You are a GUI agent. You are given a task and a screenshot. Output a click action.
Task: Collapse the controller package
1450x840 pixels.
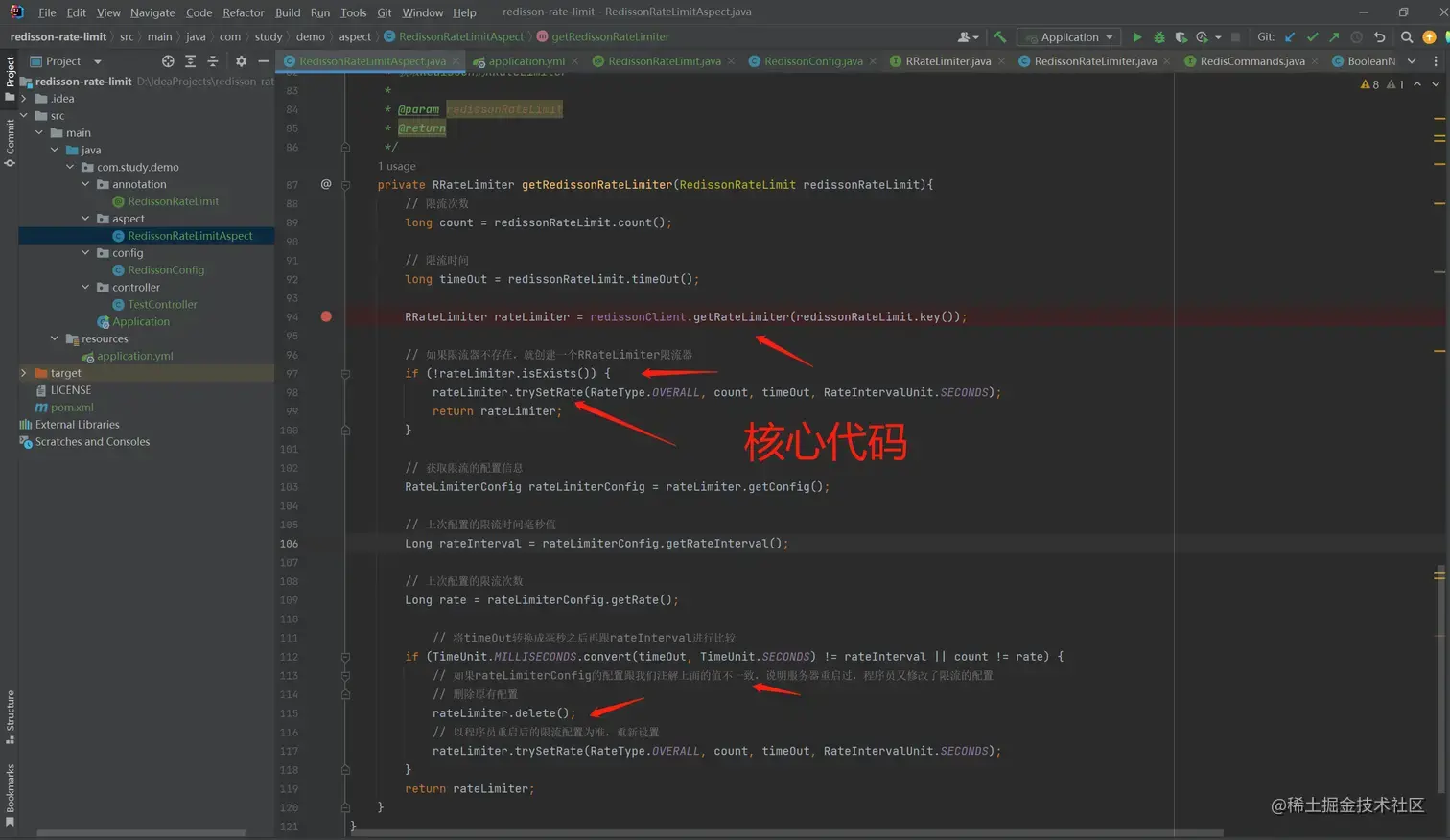tap(85, 287)
